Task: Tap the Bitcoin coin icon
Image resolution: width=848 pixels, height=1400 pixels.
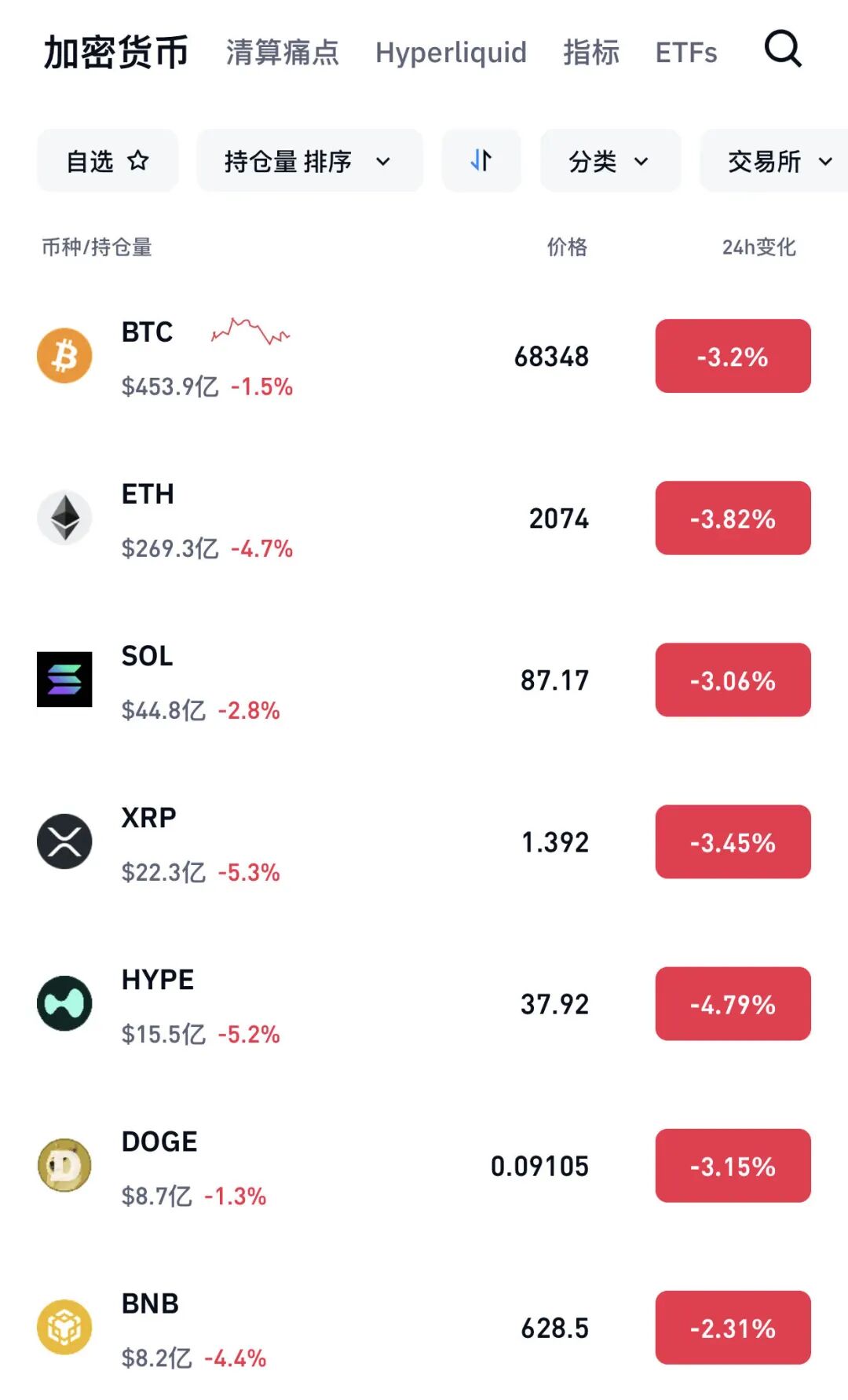Action: tap(64, 356)
